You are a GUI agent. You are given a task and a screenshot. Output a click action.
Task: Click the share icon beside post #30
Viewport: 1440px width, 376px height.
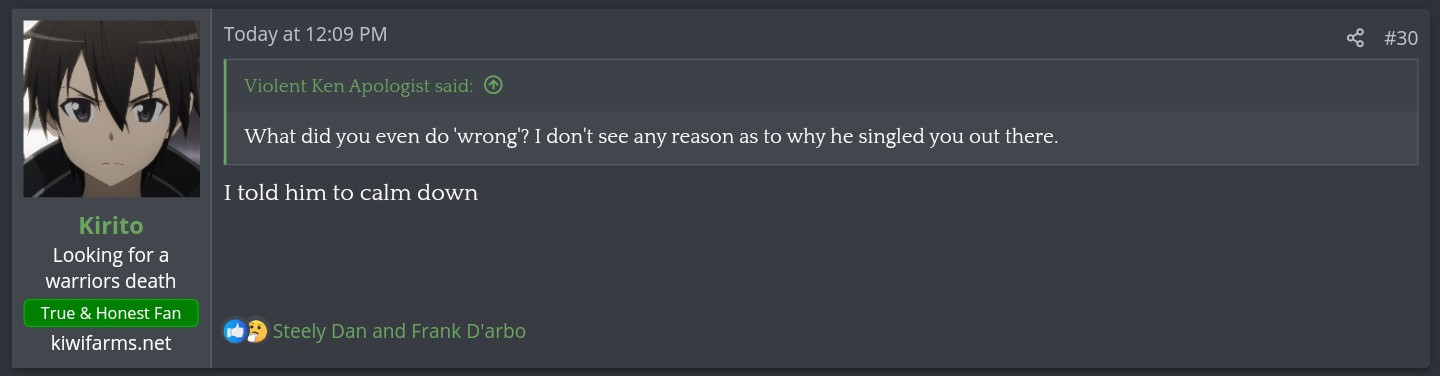[x=1355, y=38]
